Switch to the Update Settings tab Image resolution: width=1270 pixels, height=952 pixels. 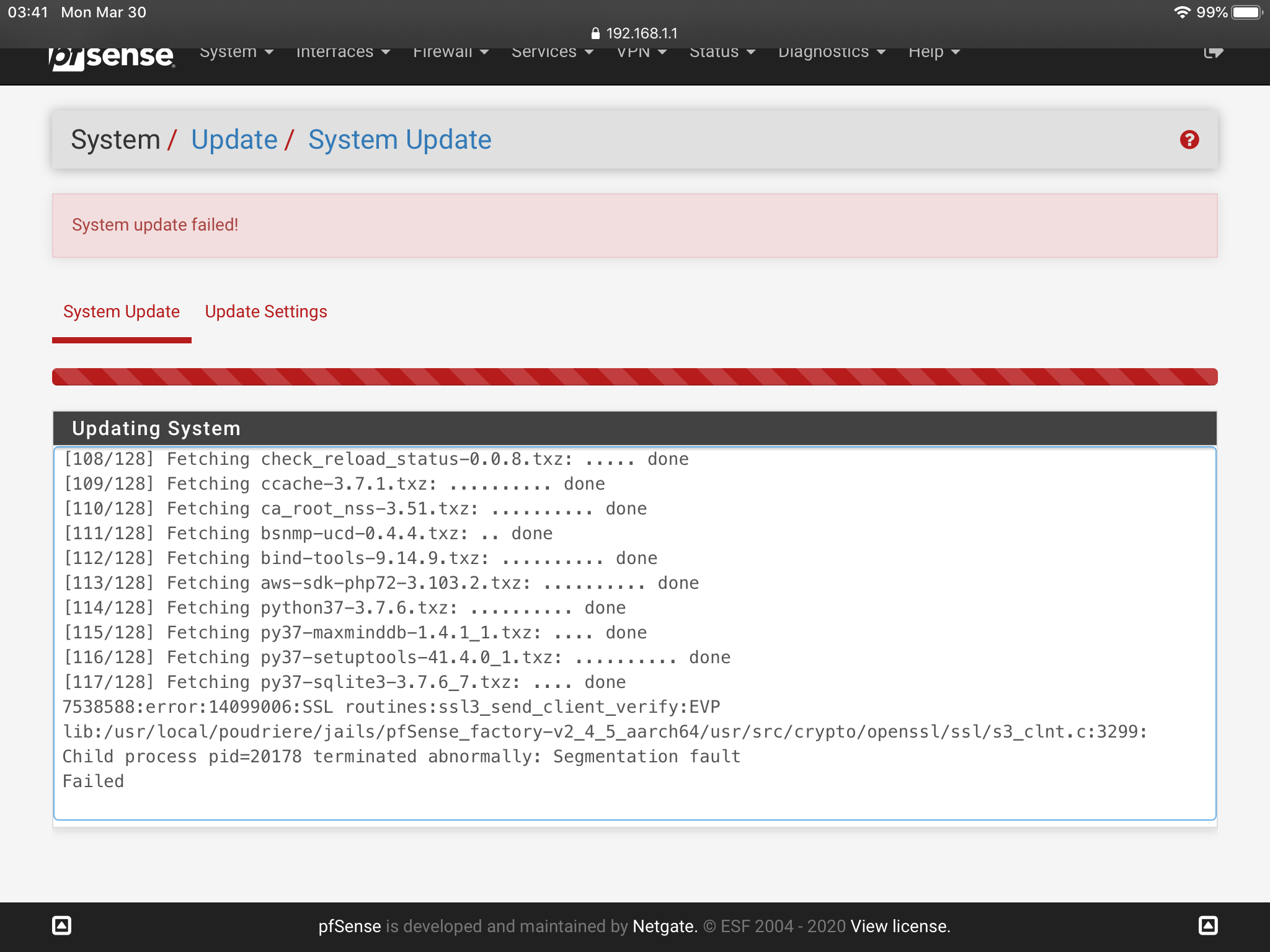pyautogui.click(x=266, y=312)
